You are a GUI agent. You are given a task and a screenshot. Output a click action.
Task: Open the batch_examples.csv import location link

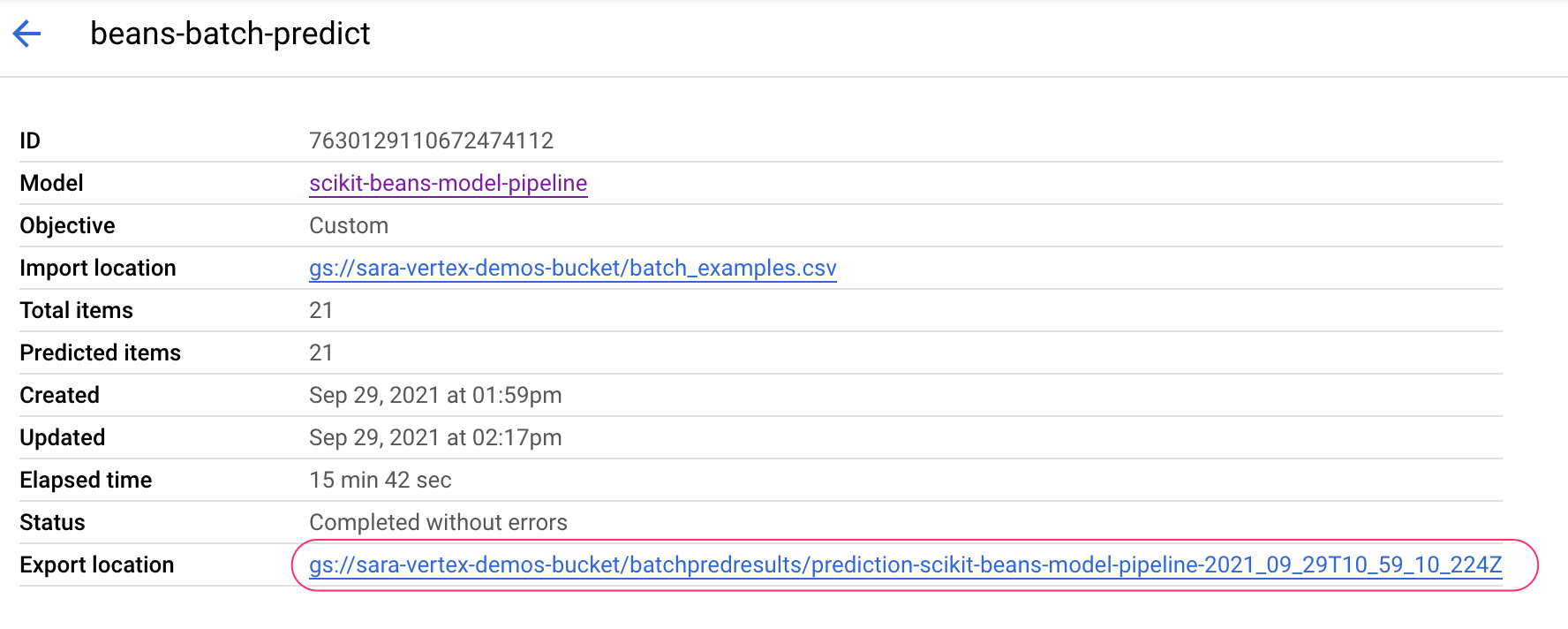tap(572, 268)
